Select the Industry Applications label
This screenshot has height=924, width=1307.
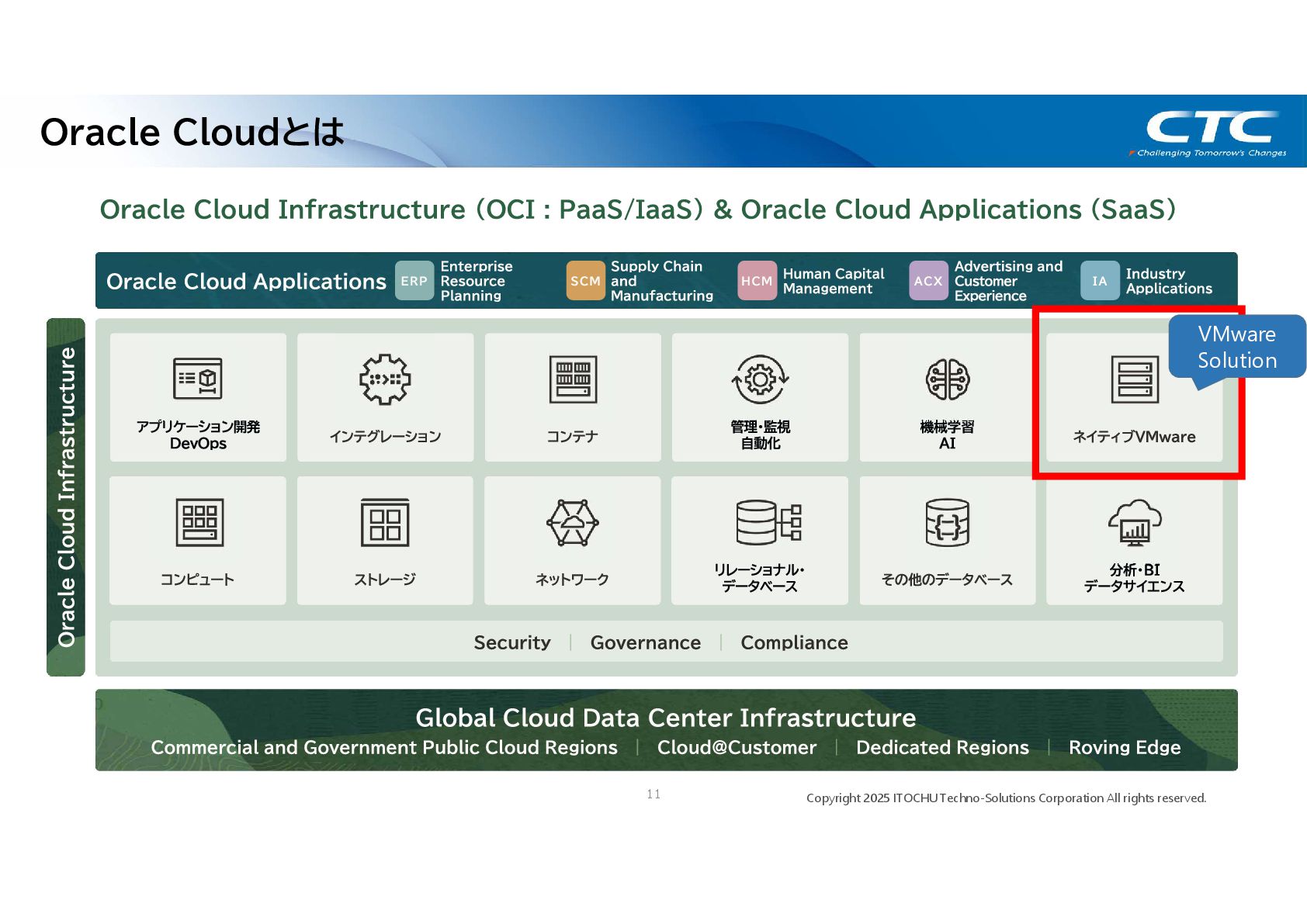(x=1169, y=281)
